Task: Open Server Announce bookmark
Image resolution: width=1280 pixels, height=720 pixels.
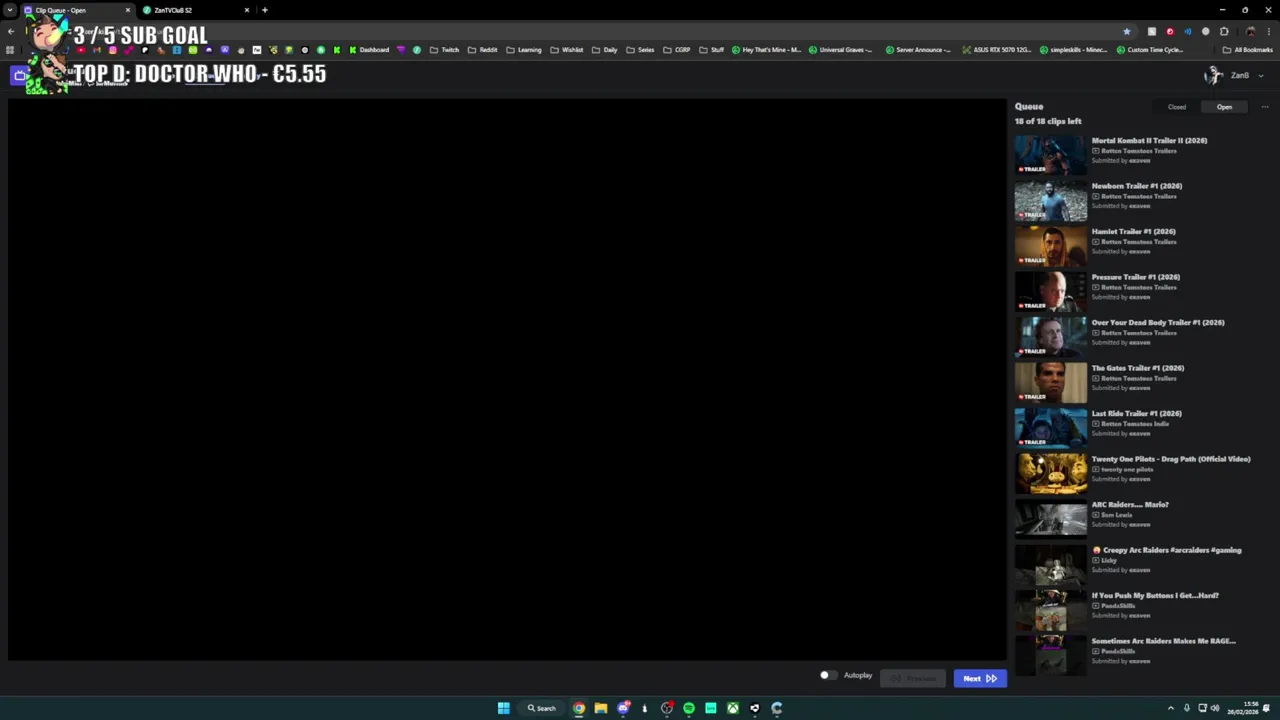Action: click(x=918, y=50)
